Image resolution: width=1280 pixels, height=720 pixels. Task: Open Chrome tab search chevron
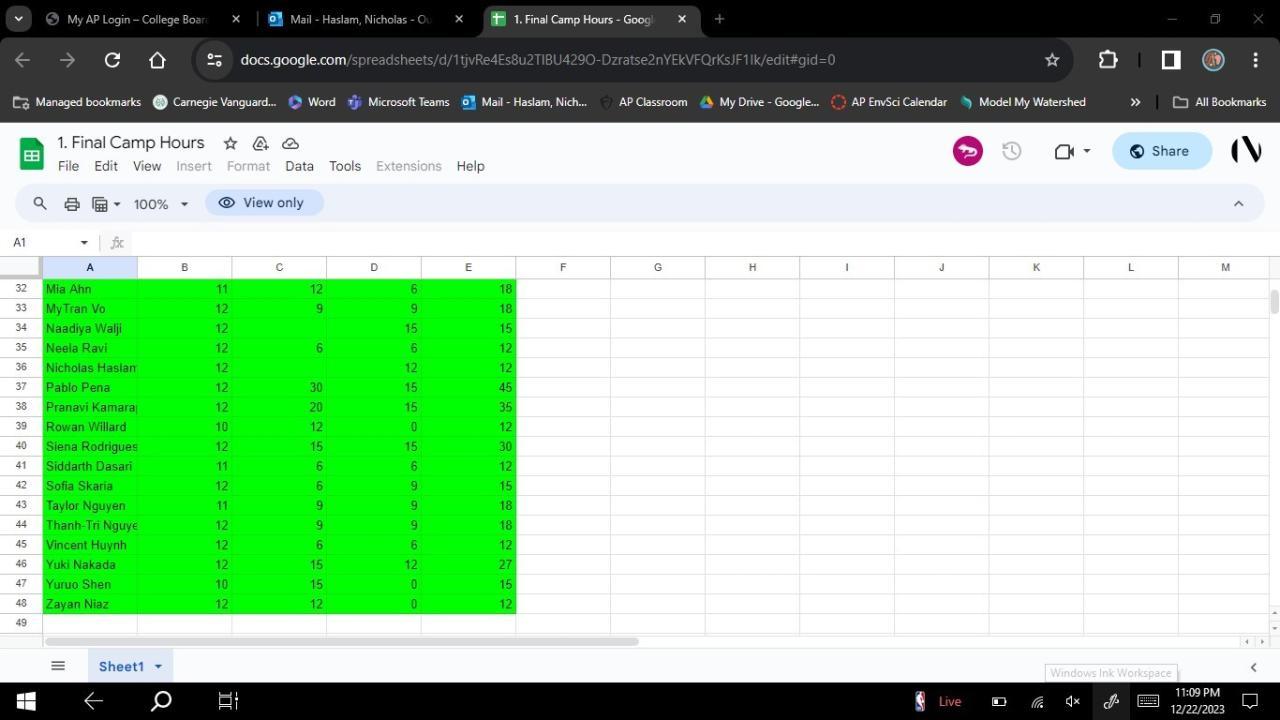coord(18,19)
